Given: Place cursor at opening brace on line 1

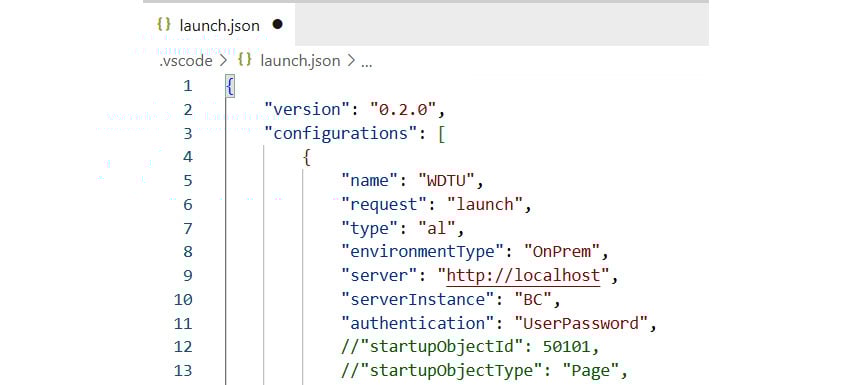Looking at the screenshot, I should pyautogui.click(x=230, y=86).
